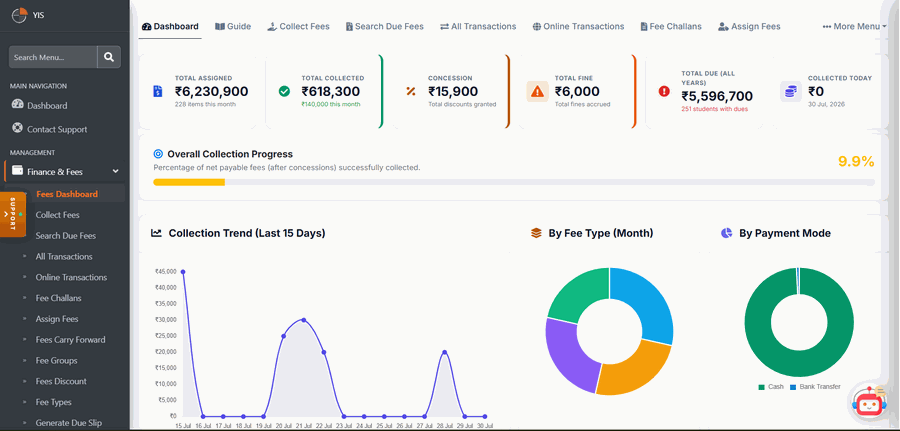Toggle the Bank Transfer legend swatch
Viewport: 900px width, 431px height.
point(793,387)
